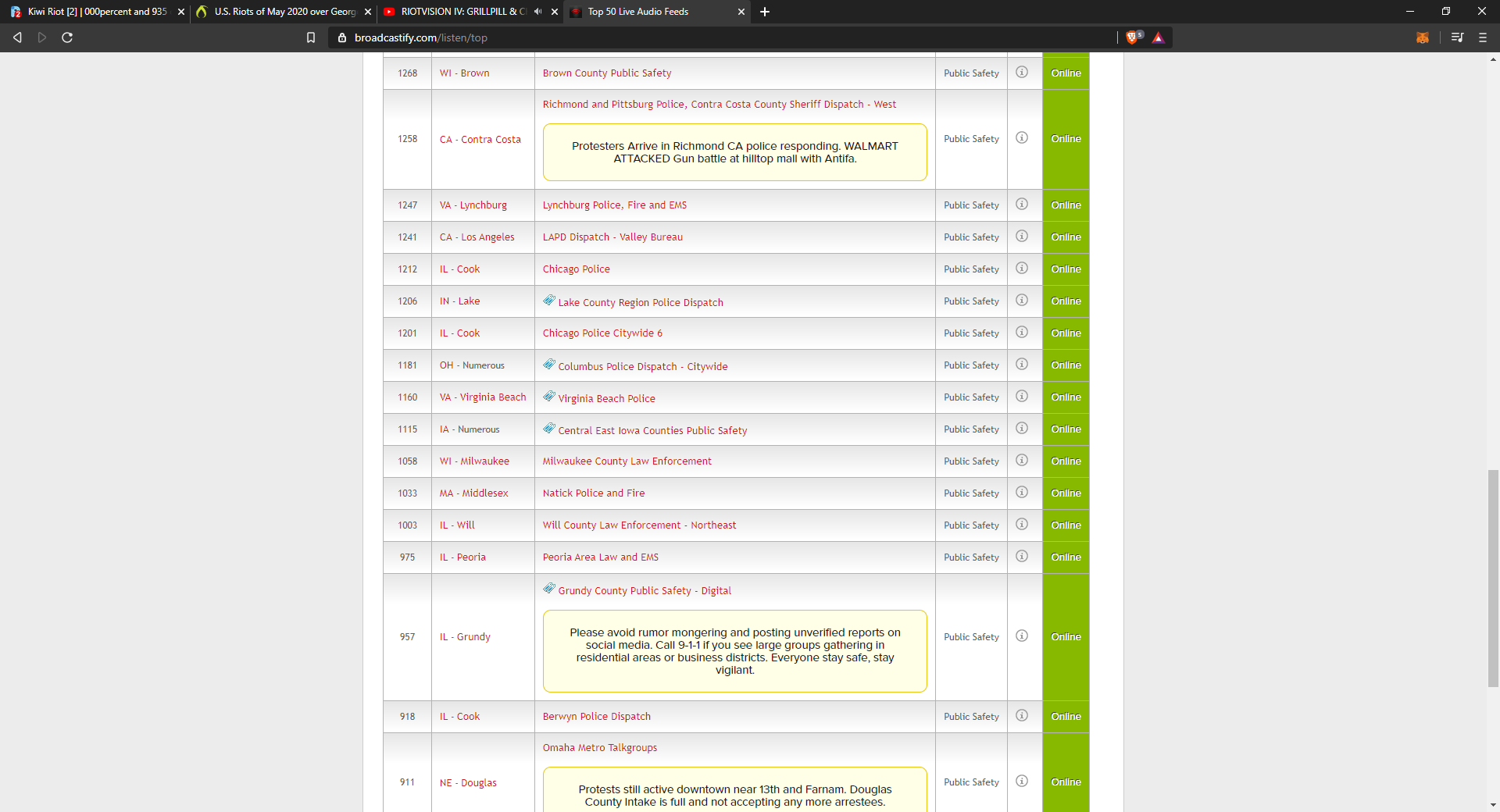Open Brave Shields lion icon
Viewport: 1500px width, 812px height.
1134,37
